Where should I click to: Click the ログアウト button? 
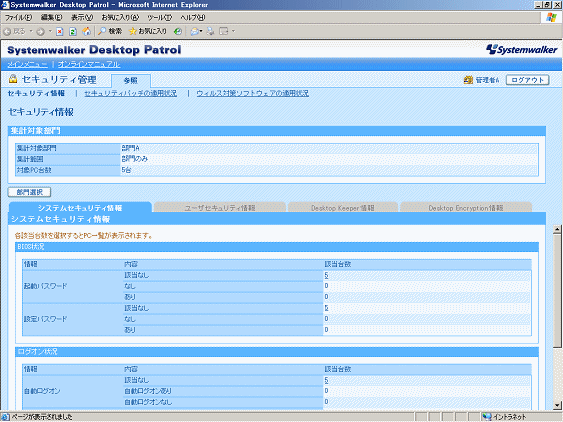(527, 80)
